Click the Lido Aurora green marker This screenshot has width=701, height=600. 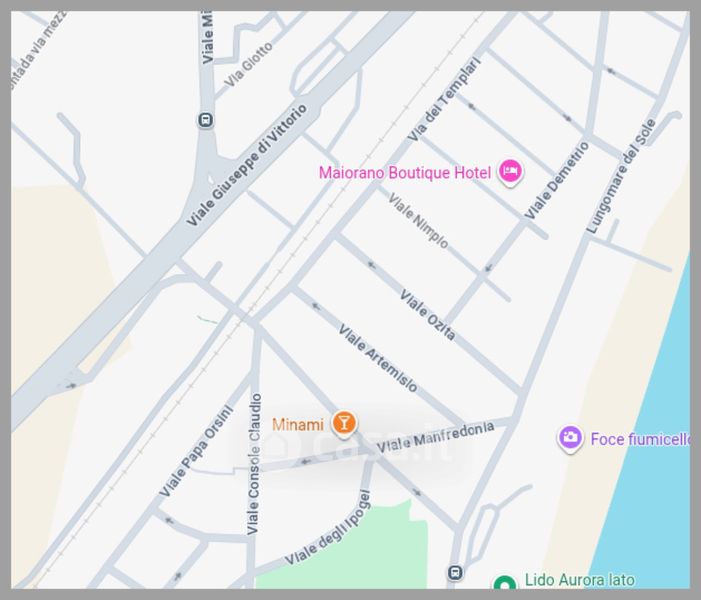pyautogui.click(x=505, y=583)
